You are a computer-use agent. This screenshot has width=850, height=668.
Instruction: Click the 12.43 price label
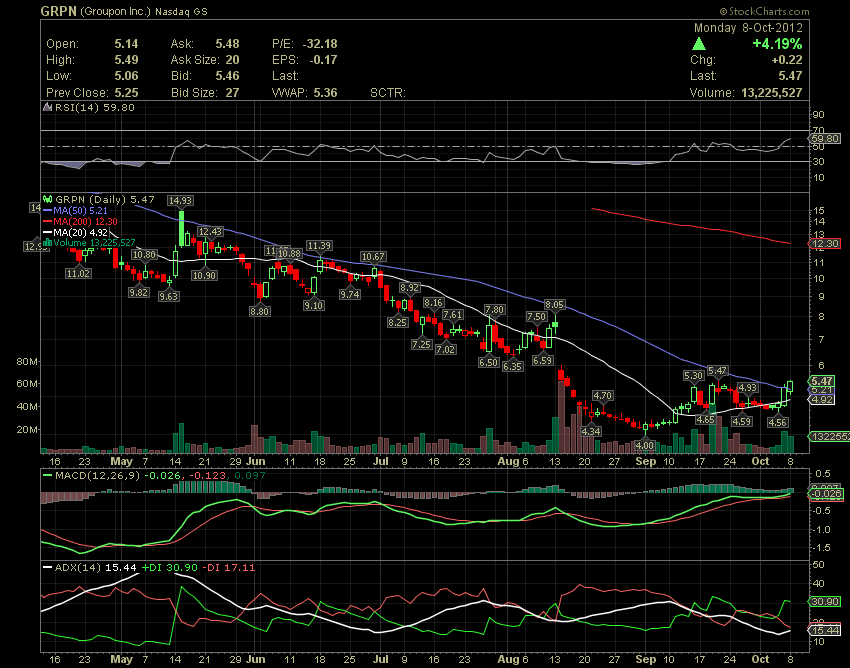210,232
